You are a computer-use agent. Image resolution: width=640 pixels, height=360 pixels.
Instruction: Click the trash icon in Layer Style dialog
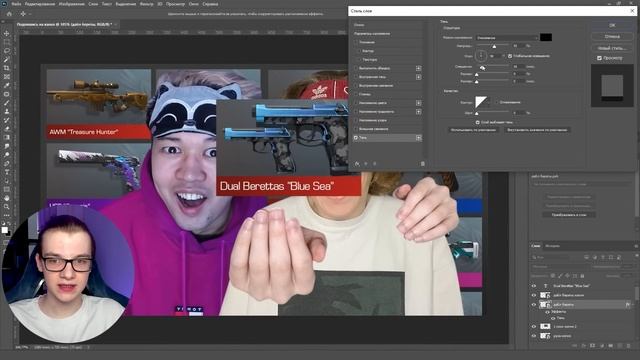(x=422, y=164)
